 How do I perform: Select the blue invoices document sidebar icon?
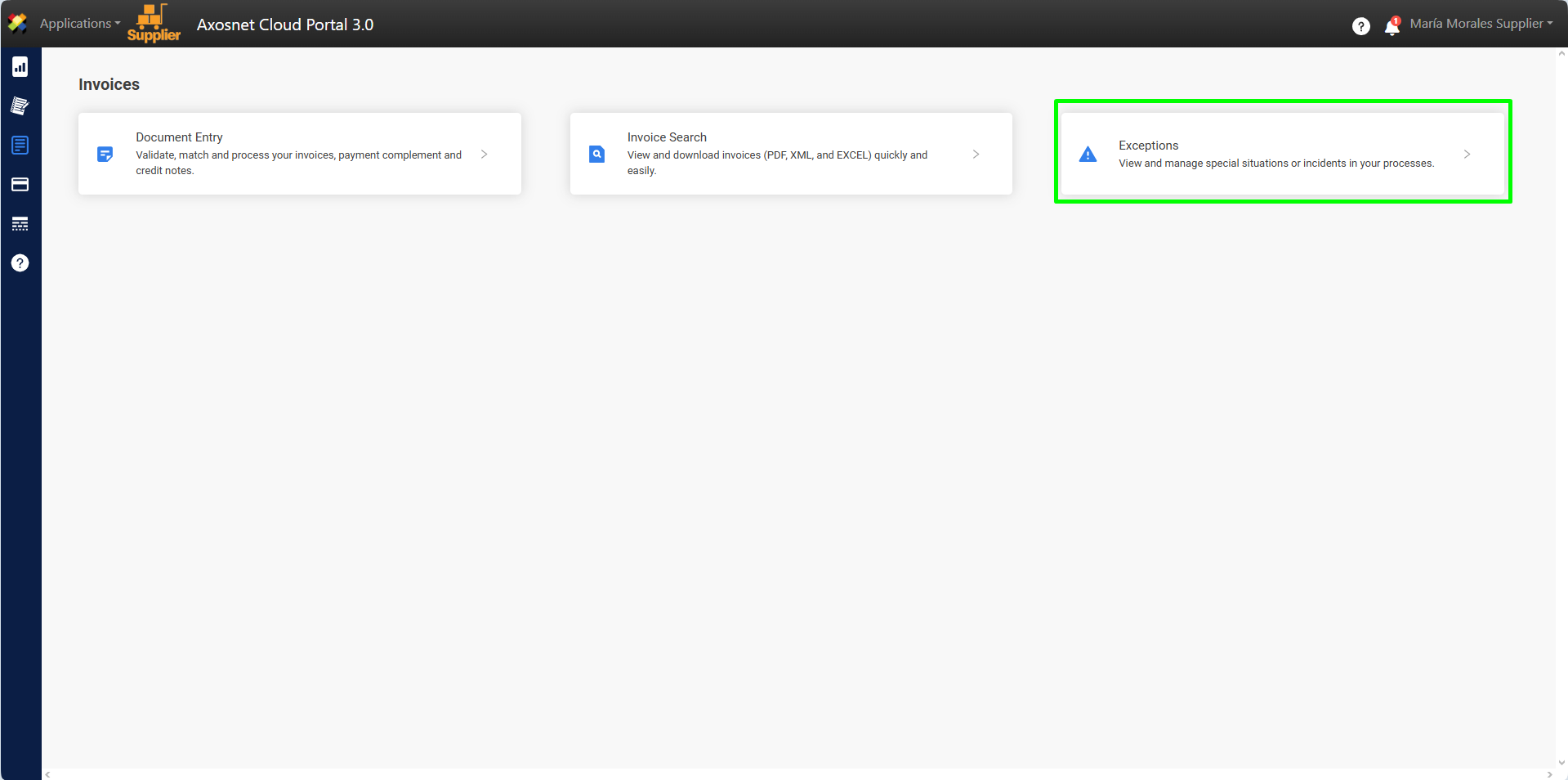point(20,146)
